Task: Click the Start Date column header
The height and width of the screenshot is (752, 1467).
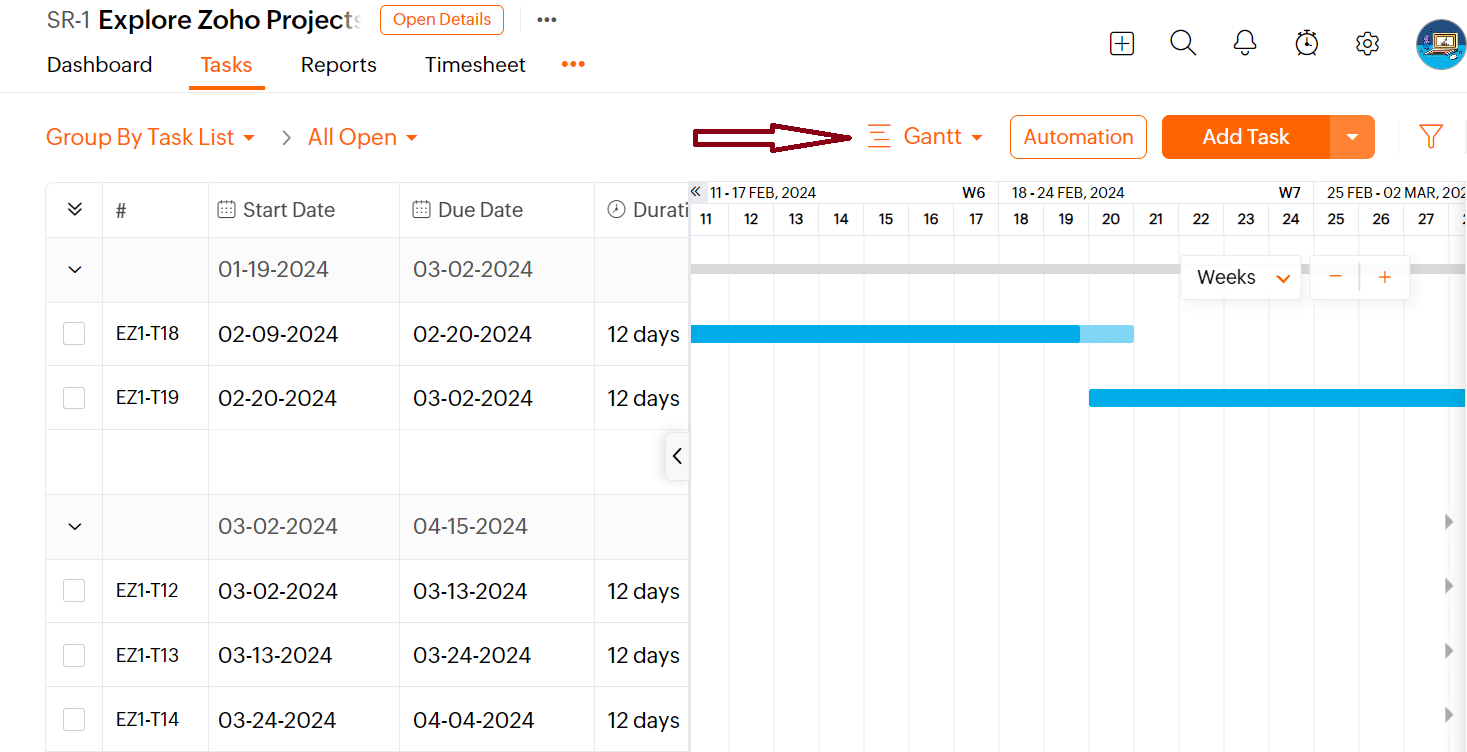Action: (304, 210)
